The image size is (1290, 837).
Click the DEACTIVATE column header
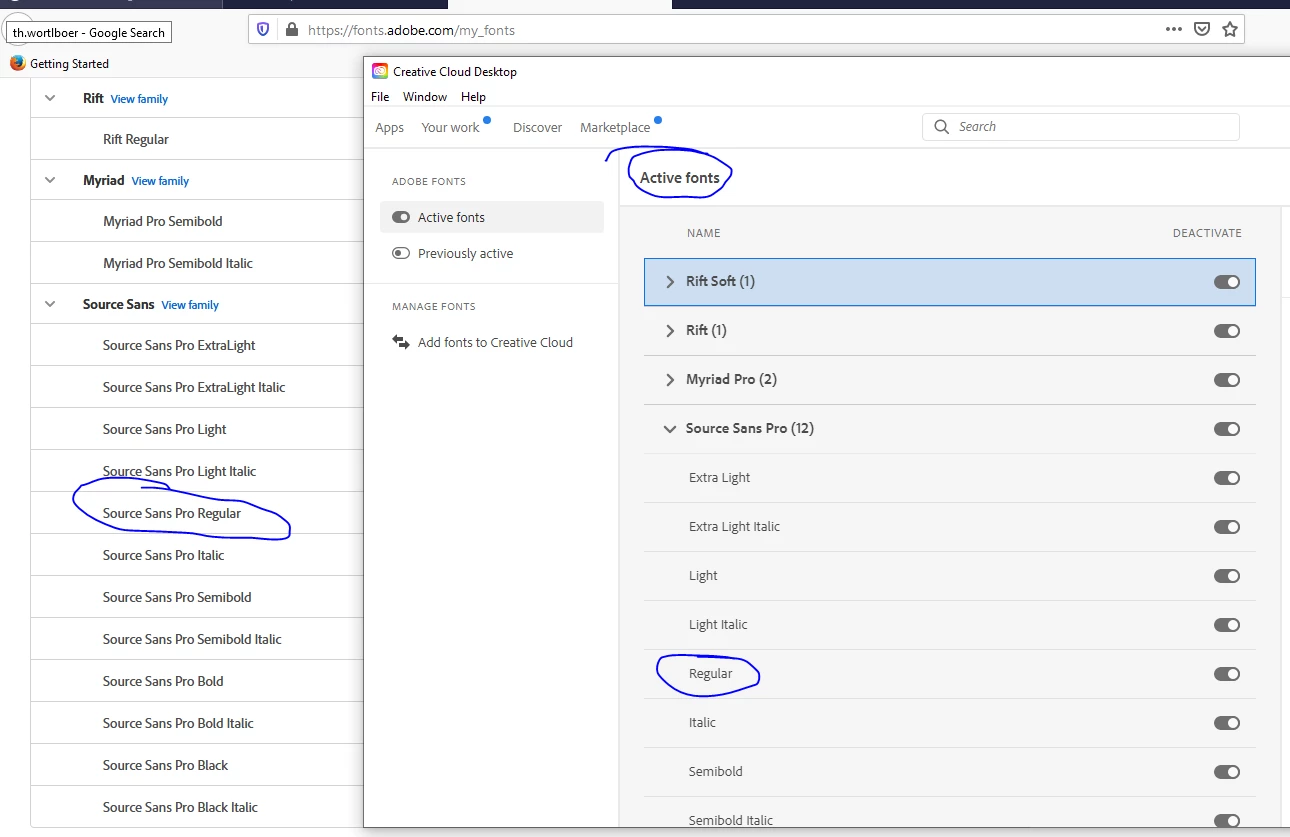[1207, 233]
